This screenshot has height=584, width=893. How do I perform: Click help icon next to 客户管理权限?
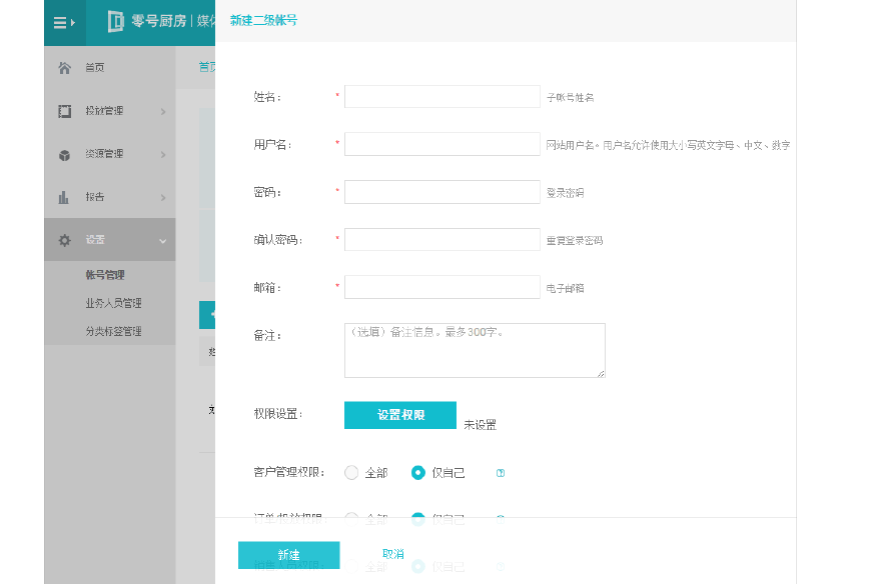(500, 473)
